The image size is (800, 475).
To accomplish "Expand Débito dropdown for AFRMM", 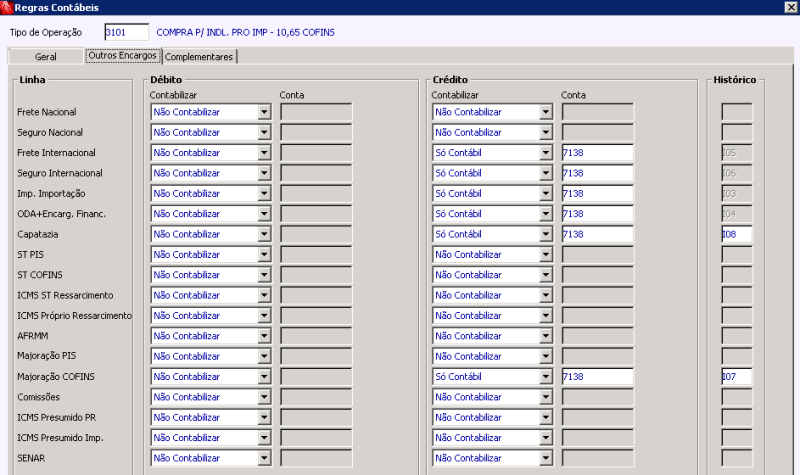I will (264, 336).
